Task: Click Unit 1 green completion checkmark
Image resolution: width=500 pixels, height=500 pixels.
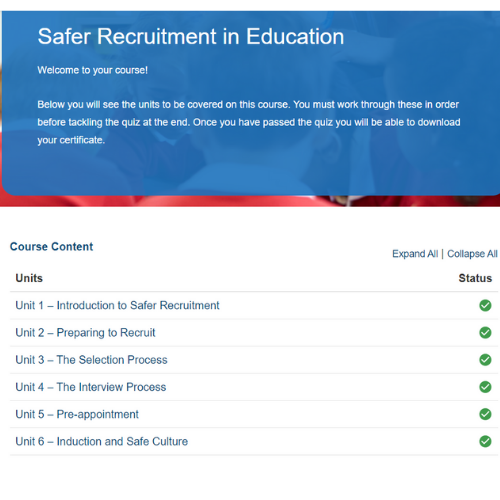Action: [485, 305]
